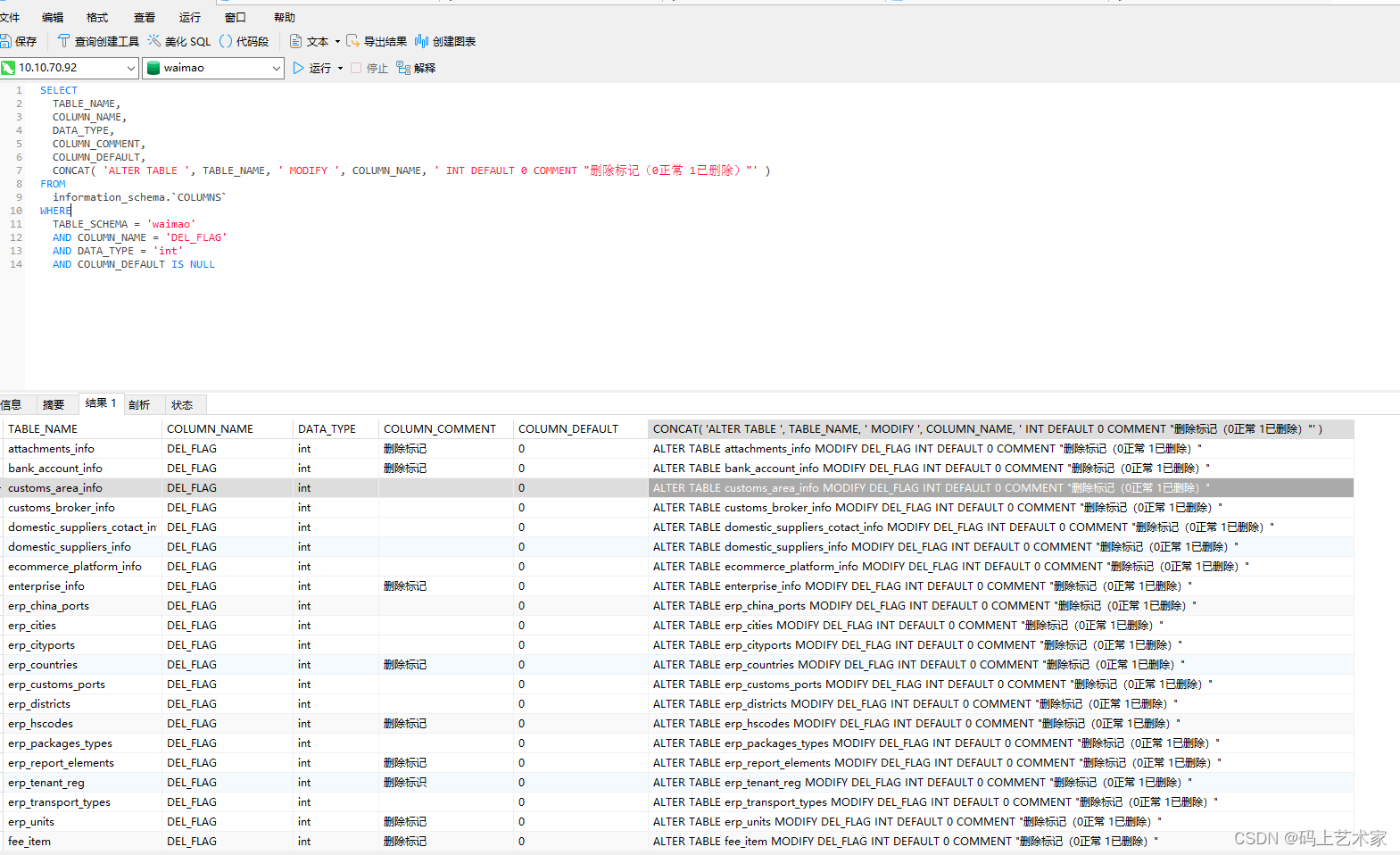This screenshot has height=855, width=1400.
Task: Open the Query Builder tool (查询创建工具)
Action: point(98,41)
